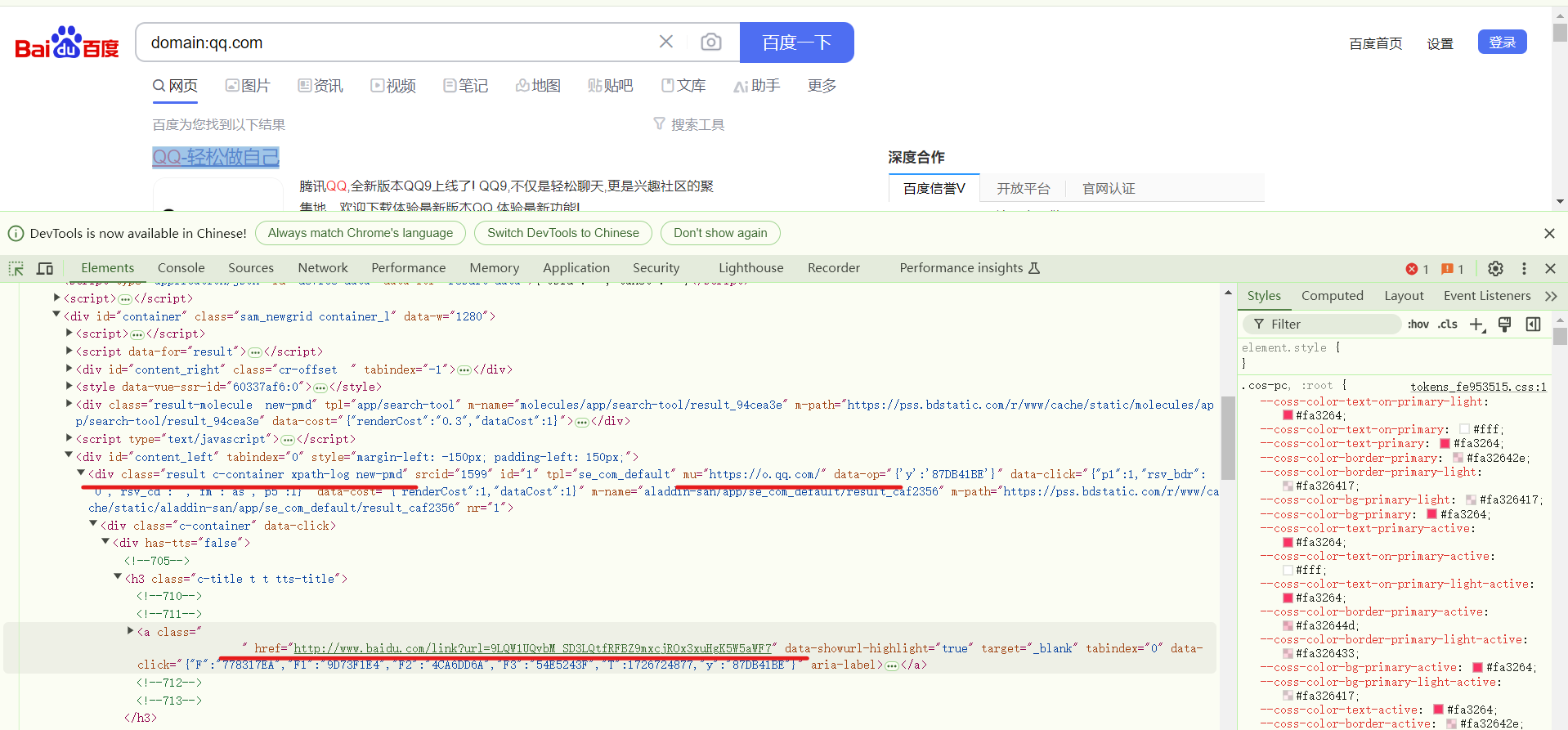Expand the anchor a class node
The width and height of the screenshot is (1568, 730).
coord(130,630)
